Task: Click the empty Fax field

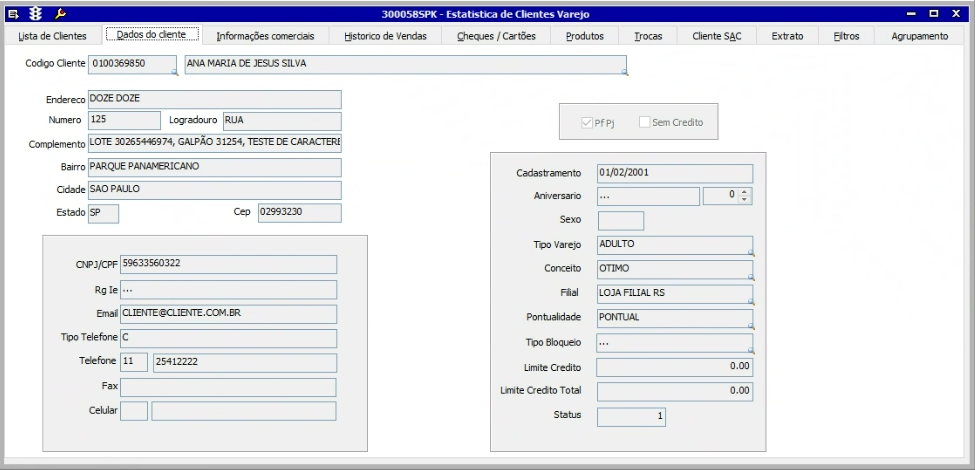Action: [228, 387]
